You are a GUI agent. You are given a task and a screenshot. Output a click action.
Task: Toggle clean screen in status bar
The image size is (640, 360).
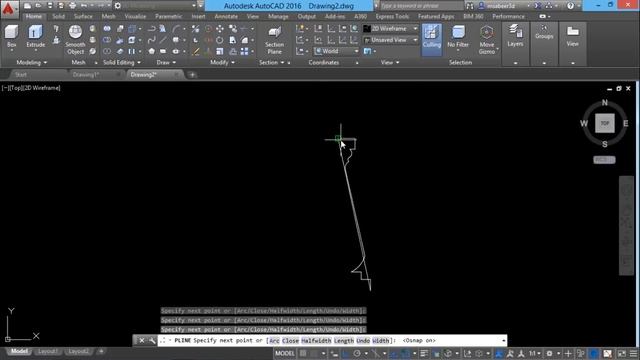(622, 353)
